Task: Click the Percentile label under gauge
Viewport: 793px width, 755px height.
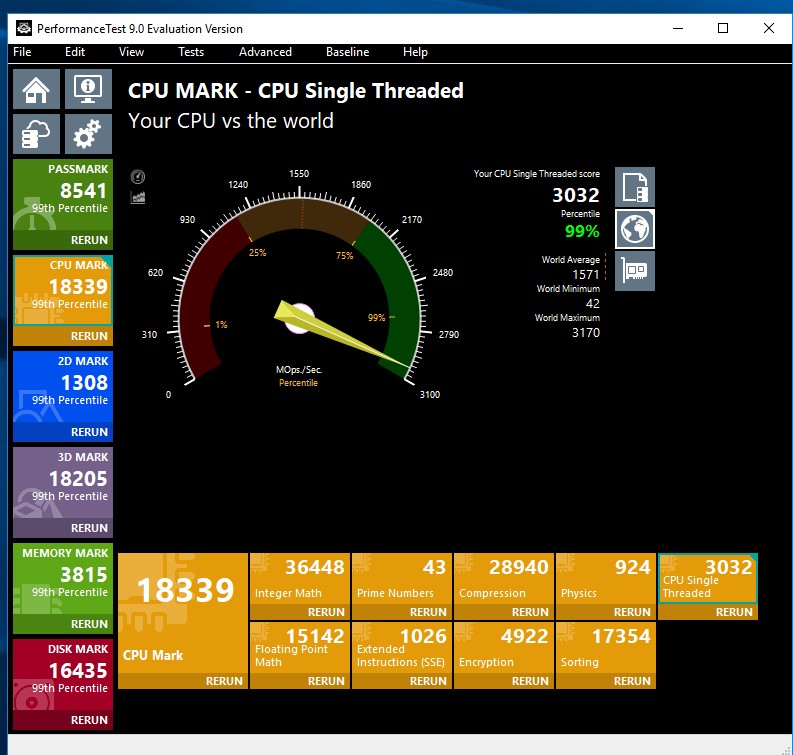Action: pos(298,383)
